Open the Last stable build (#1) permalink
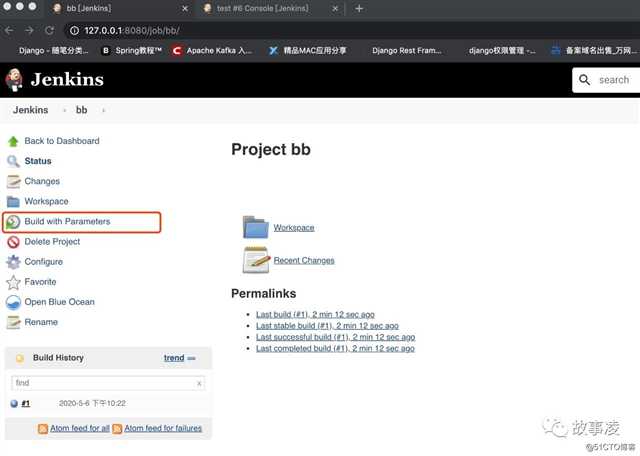The image size is (640, 456). point(327,326)
